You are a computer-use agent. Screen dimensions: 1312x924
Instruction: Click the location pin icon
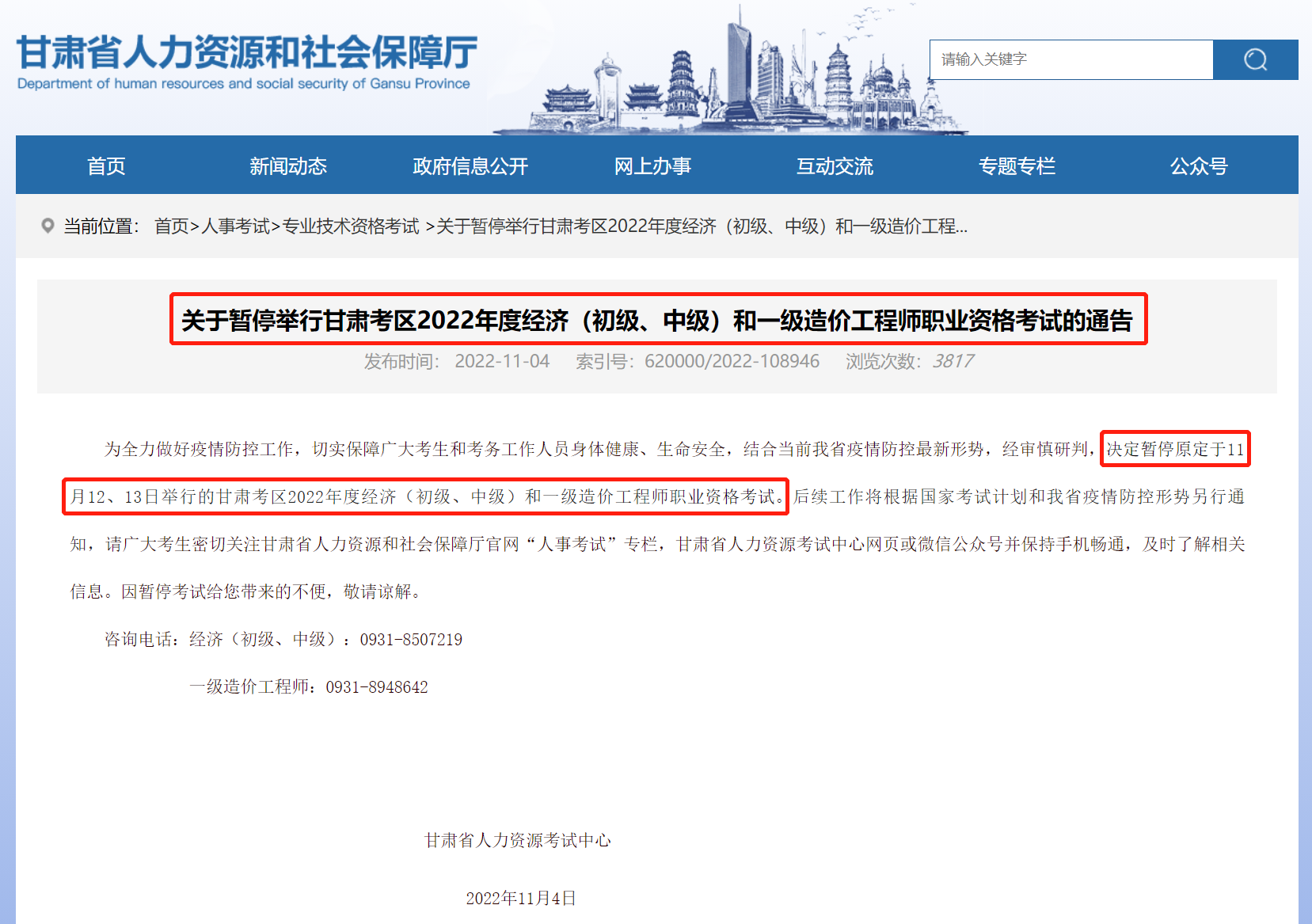click(x=48, y=226)
